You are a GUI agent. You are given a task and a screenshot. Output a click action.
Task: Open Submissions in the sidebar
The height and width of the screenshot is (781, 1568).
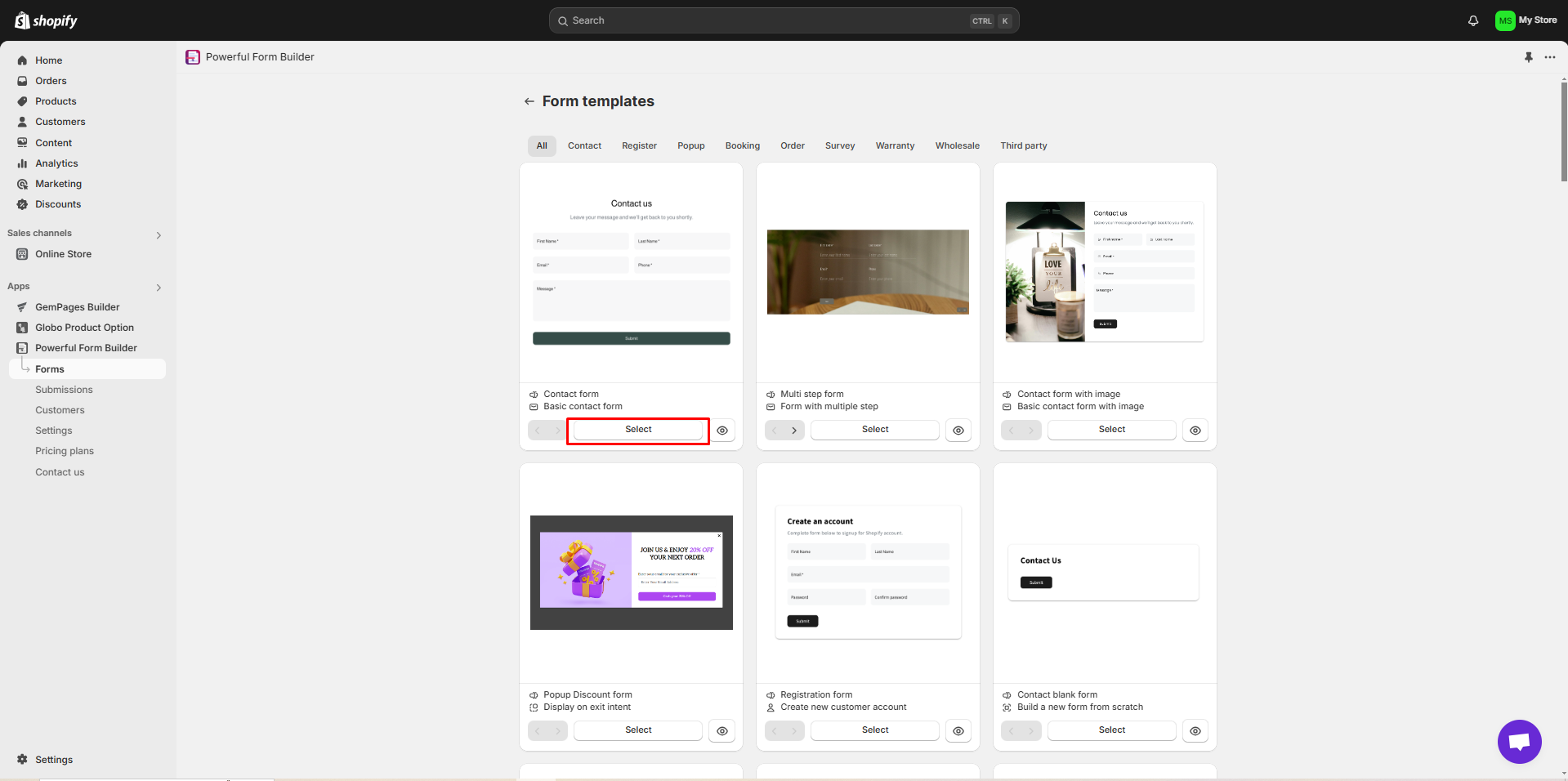64,390
